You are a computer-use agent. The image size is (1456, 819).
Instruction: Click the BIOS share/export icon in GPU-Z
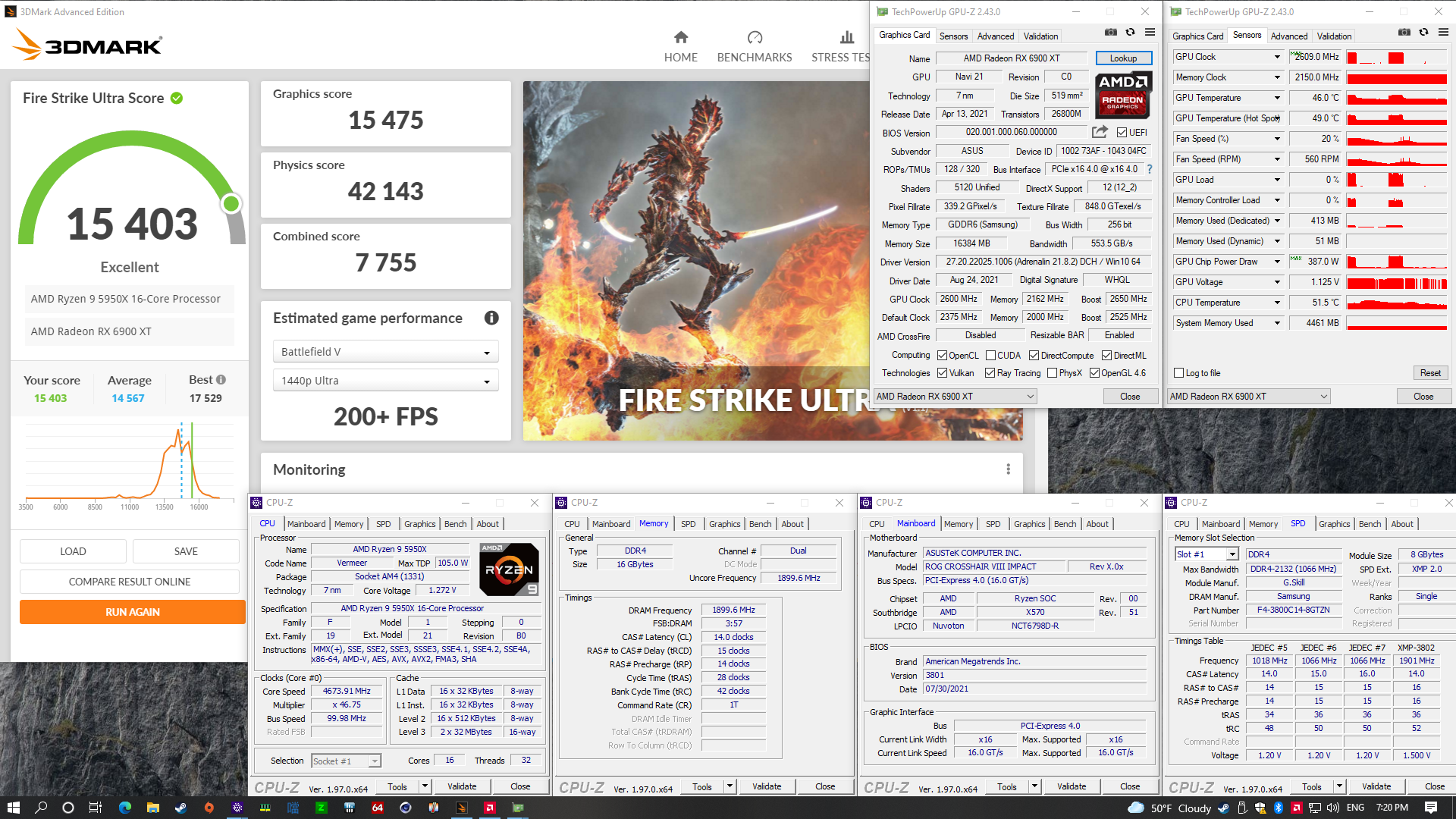[x=1100, y=132]
